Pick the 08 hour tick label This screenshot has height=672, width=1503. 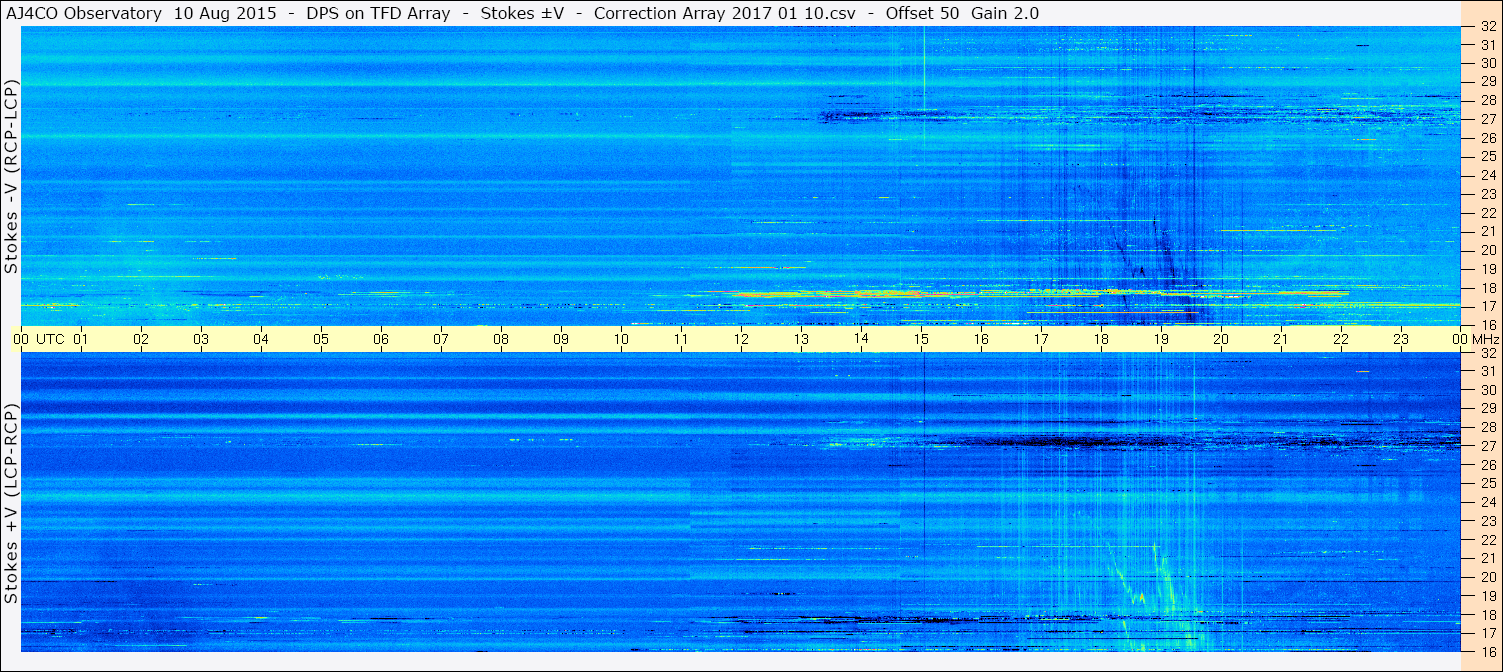coord(501,339)
